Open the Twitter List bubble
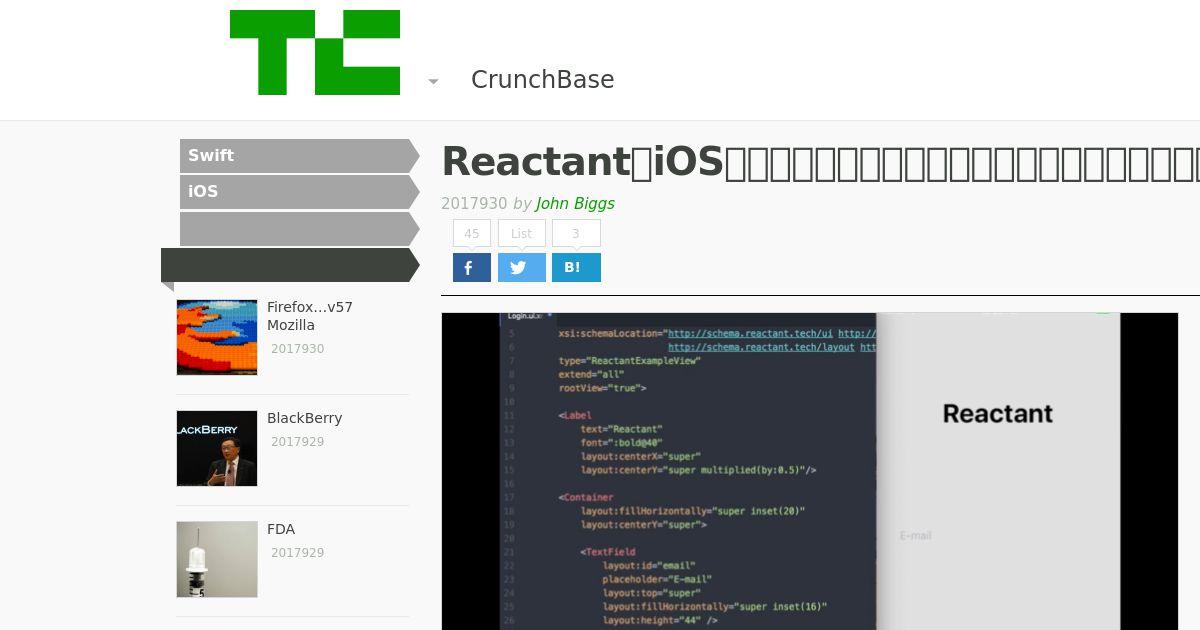Image resolution: width=1200 pixels, height=630 pixels. coord(522,233)
